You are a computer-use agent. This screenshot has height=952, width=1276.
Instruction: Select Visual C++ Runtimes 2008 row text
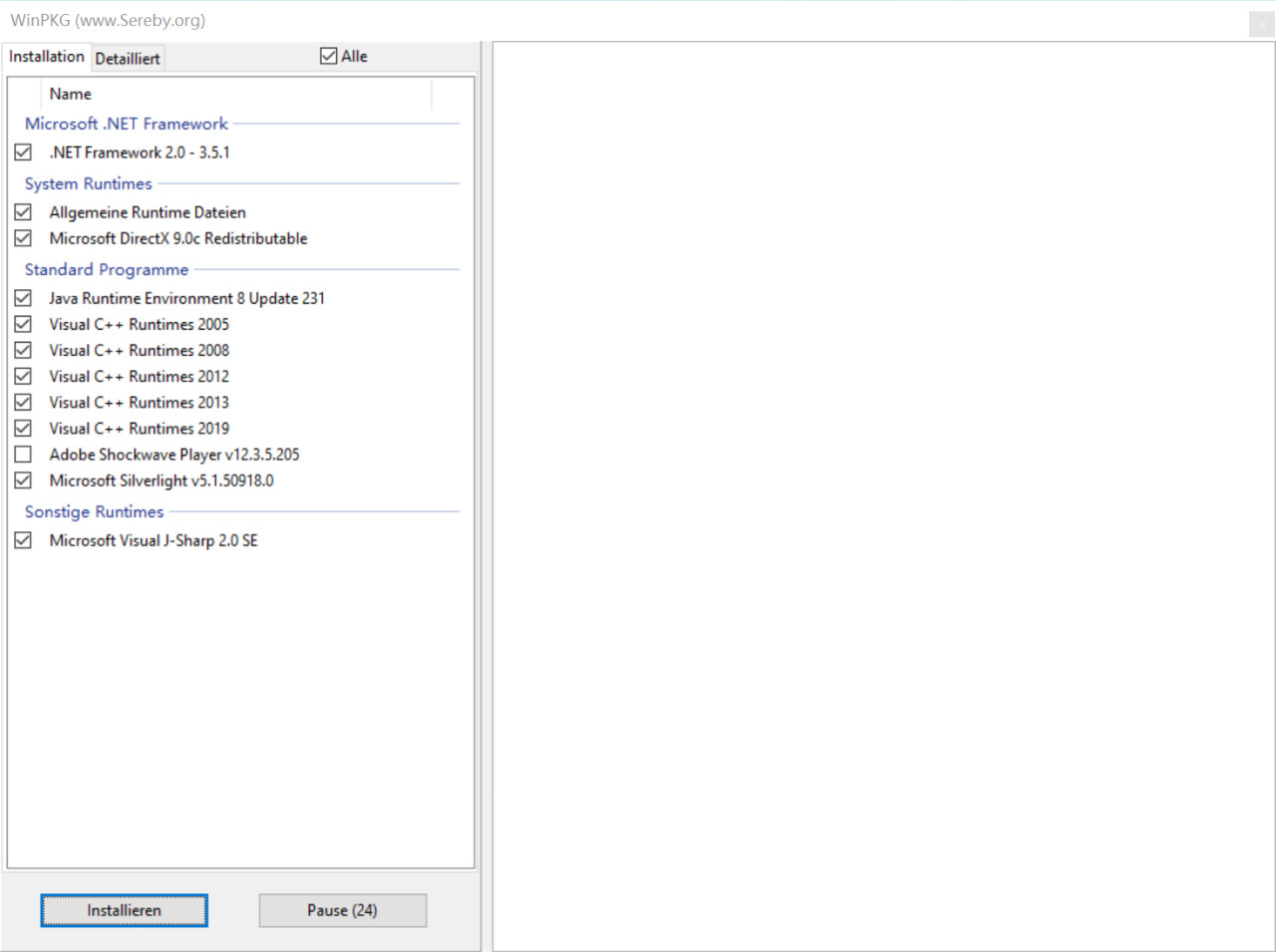(140, 350)
